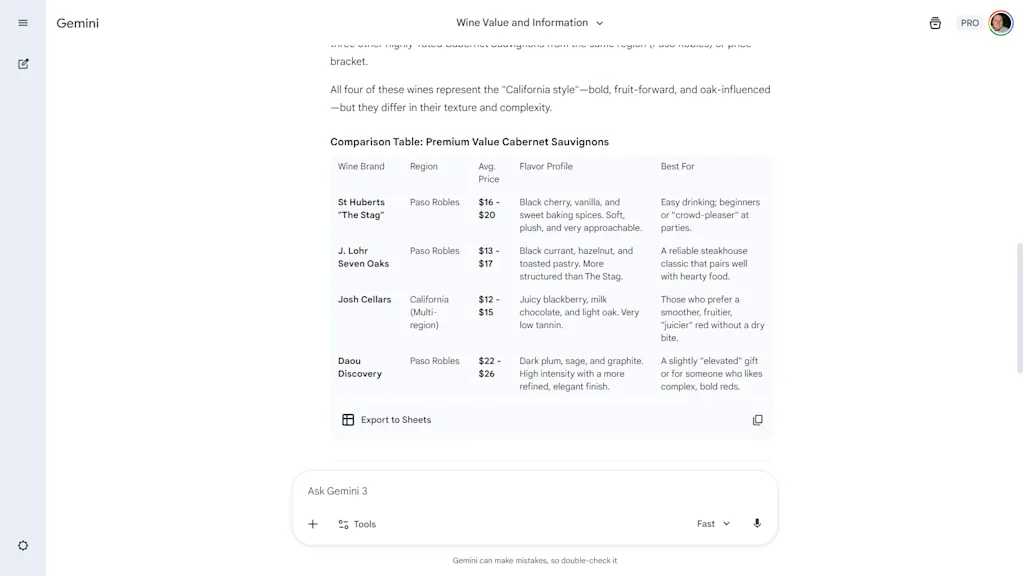This screenshot has height=576, width=1024.
Task: Click the Gemini app name
Action: [x=77, y=22]
